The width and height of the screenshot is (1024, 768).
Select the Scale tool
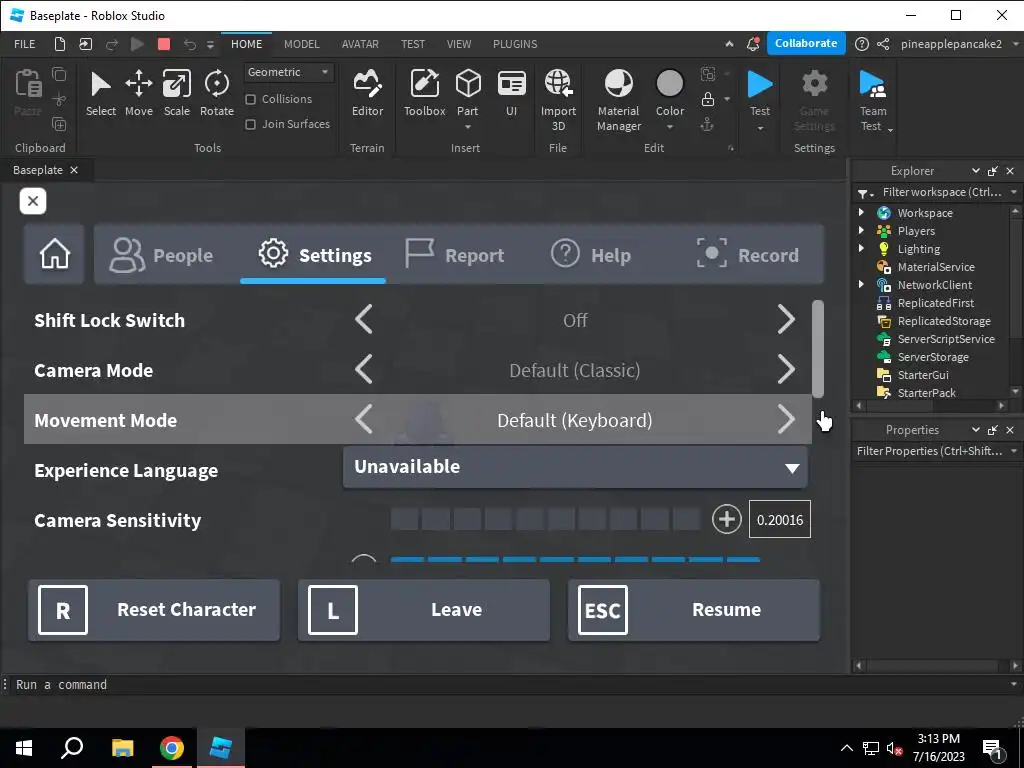176,93
